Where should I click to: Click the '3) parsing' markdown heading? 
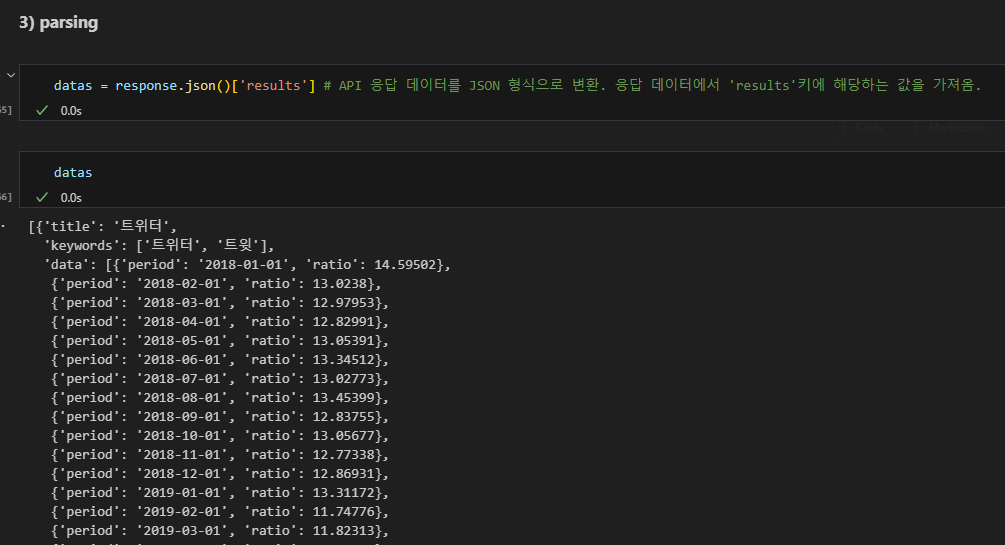[x=58, y=22]
